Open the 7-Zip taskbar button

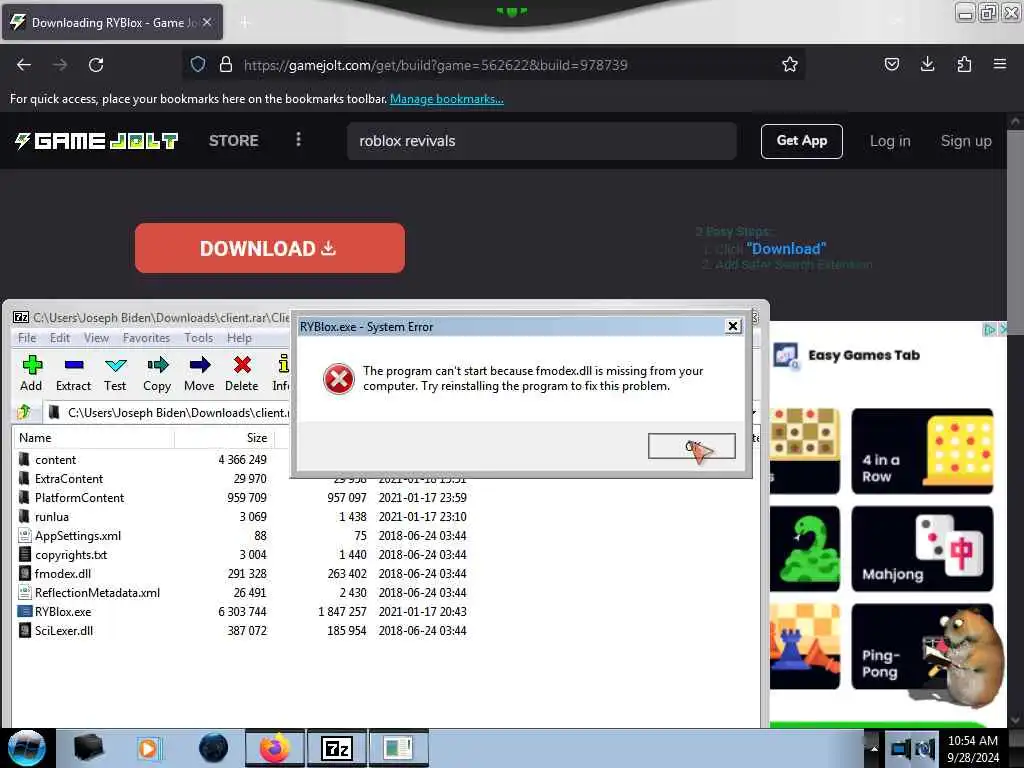pyautogui.click(x=337, y=748)
